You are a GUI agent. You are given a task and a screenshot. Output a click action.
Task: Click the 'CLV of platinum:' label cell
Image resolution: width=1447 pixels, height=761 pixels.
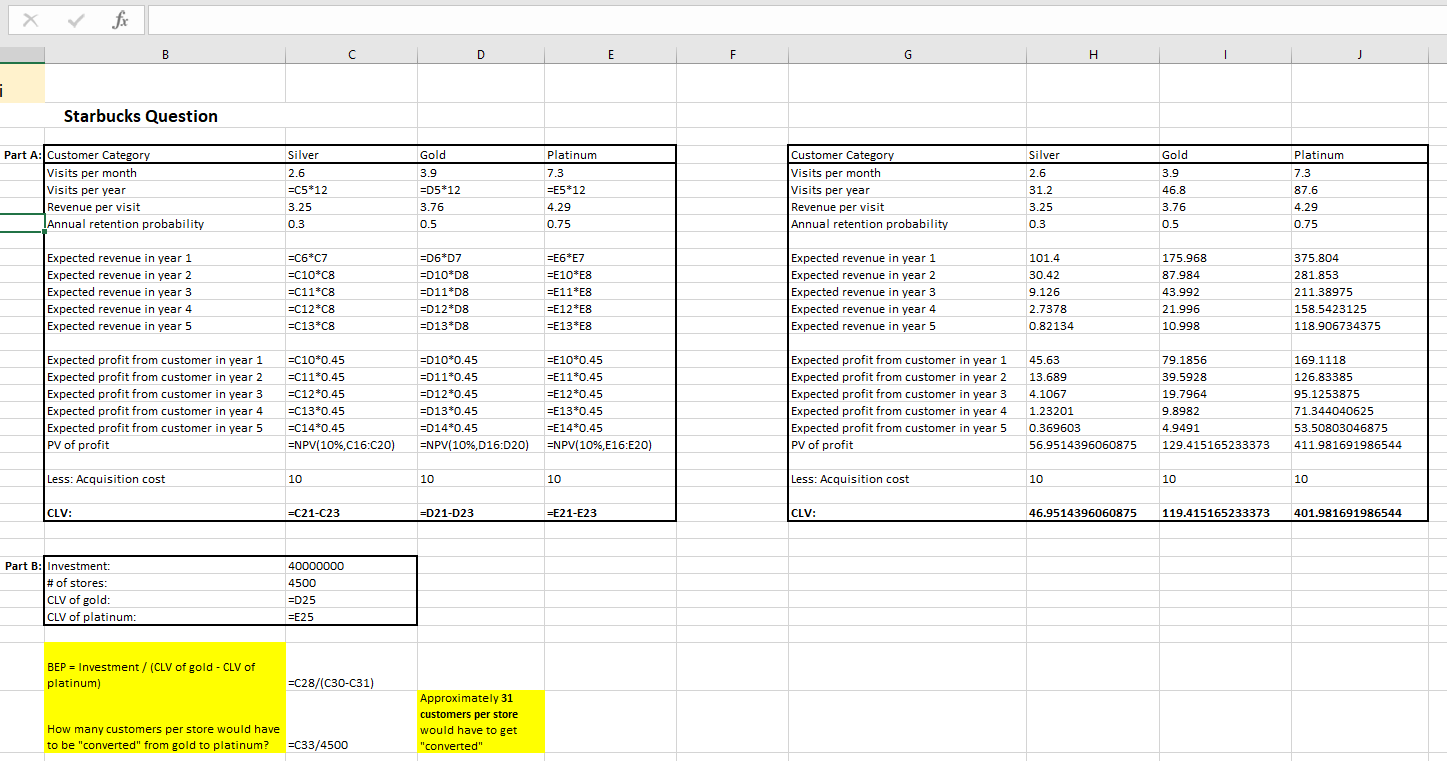pos(165,616)
